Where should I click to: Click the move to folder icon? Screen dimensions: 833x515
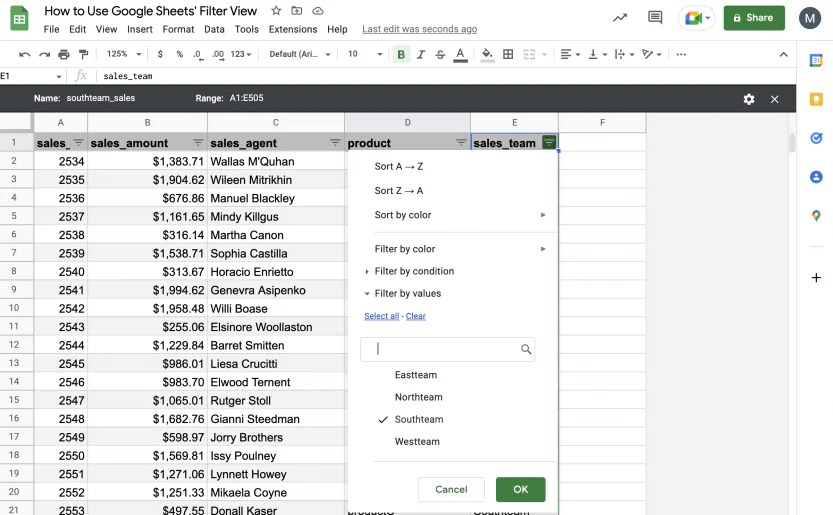coord(297,11)
